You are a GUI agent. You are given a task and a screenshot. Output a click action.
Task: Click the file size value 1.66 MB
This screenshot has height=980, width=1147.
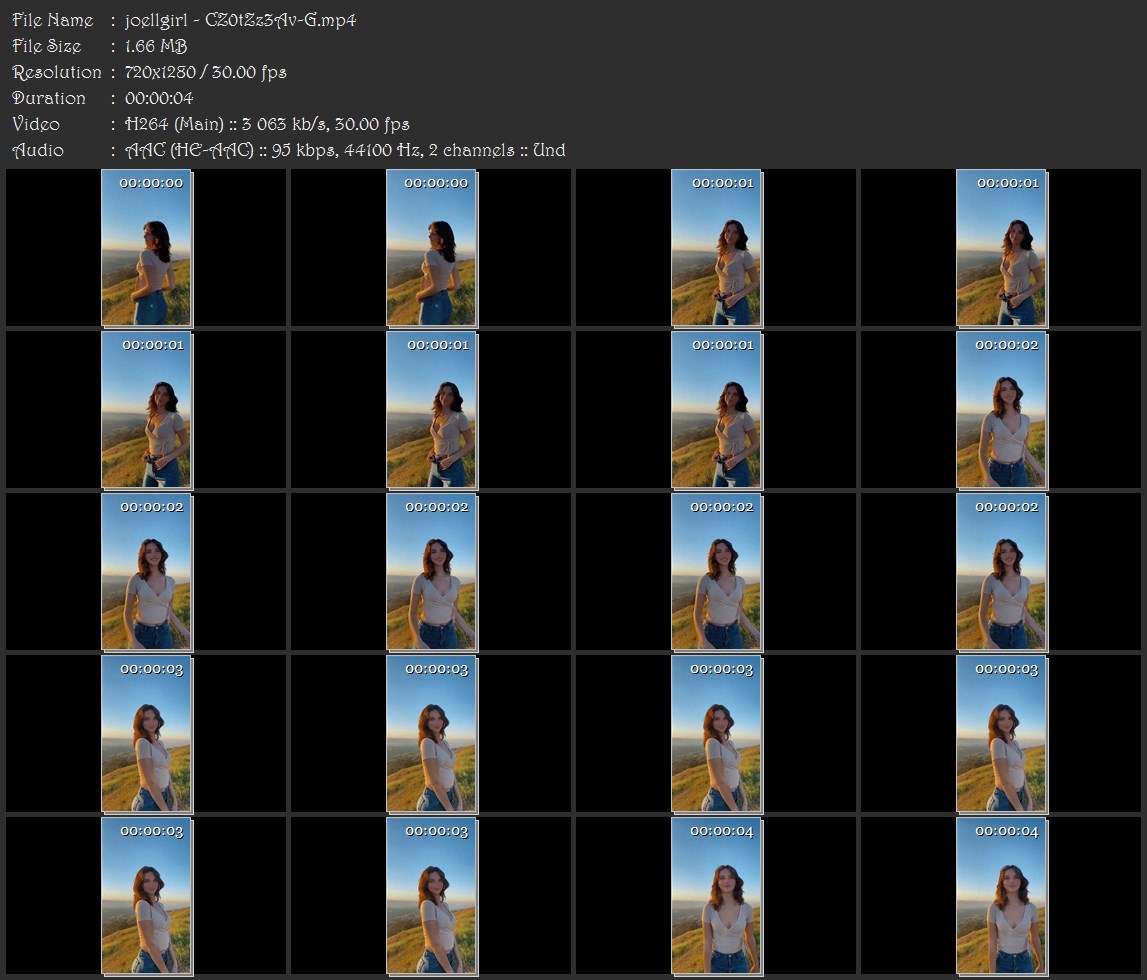(x=156, y=46)
